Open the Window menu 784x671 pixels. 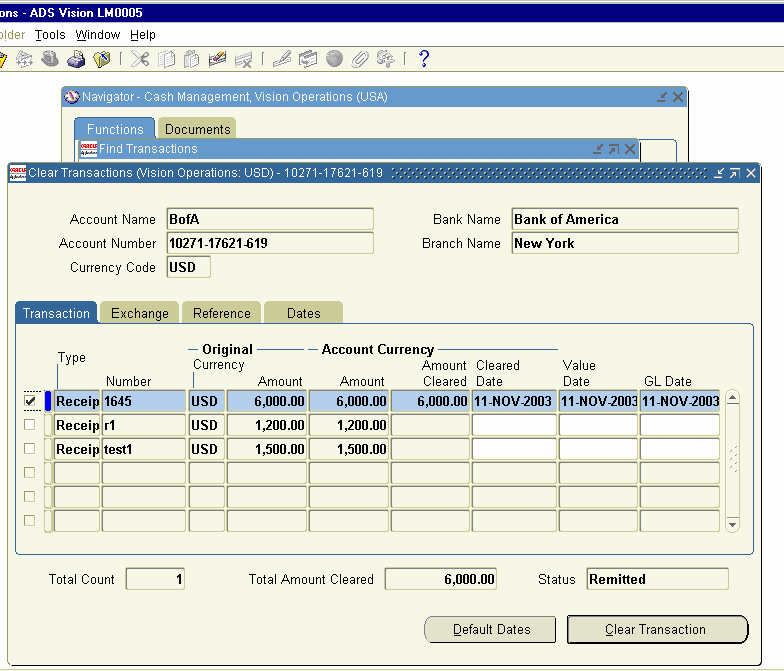pos(98,35)
